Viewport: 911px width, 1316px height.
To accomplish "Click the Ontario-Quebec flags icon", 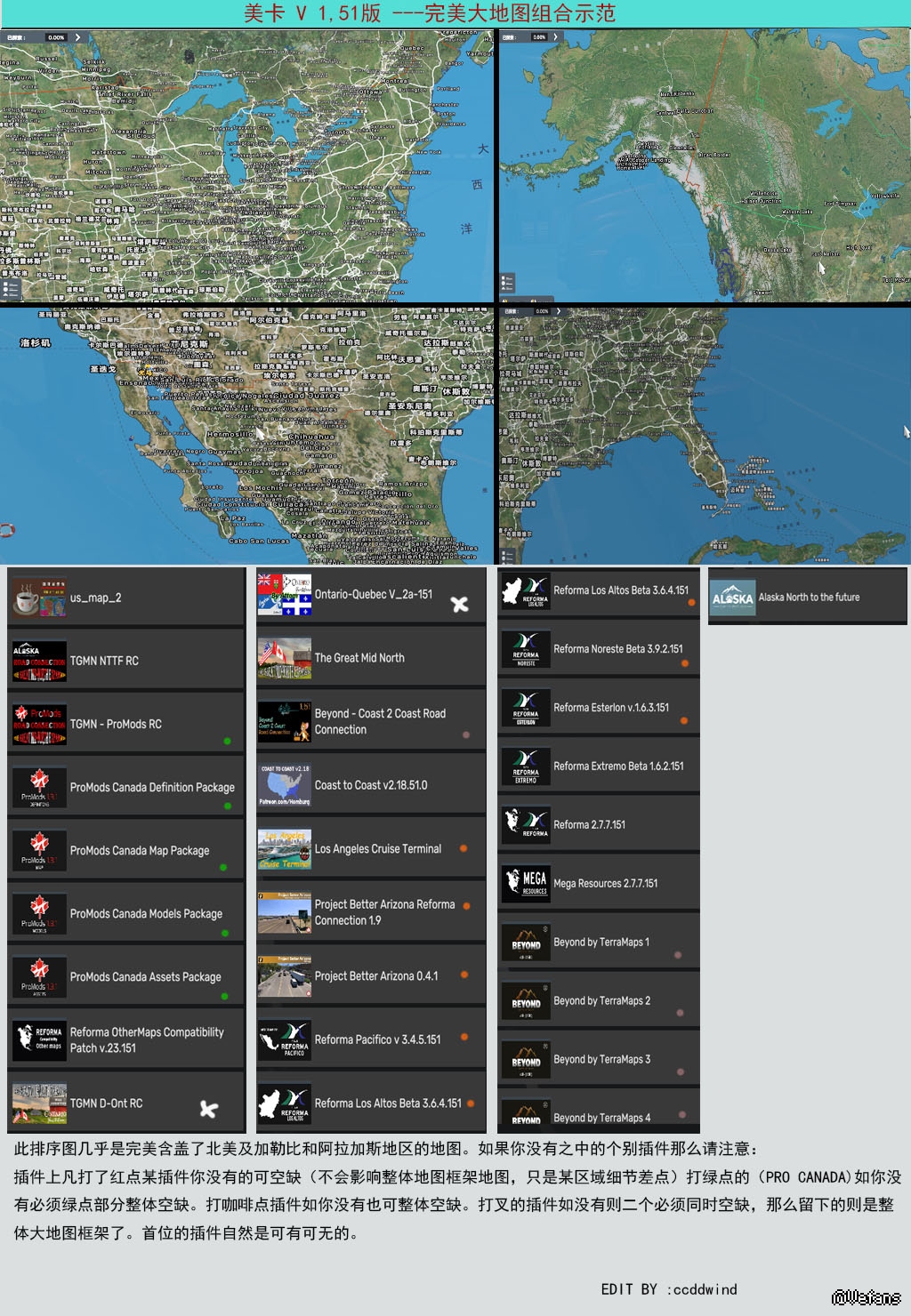I will (x=285, y=595).
